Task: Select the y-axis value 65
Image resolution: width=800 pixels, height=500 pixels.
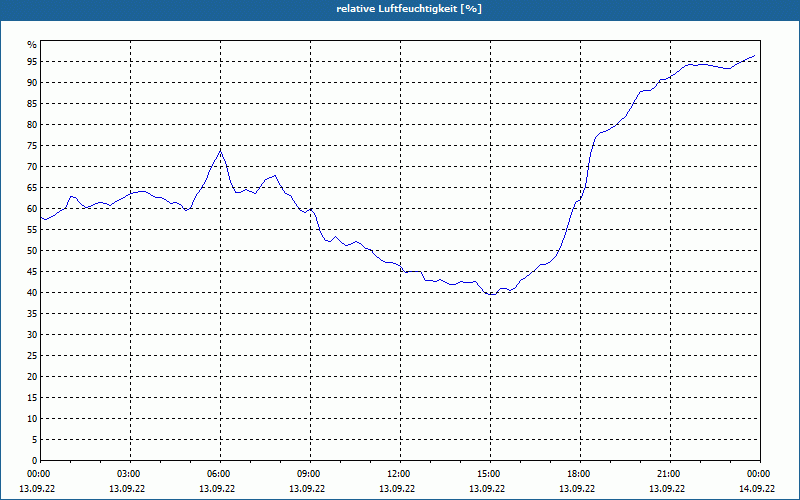Action: [x=32, y=188]
